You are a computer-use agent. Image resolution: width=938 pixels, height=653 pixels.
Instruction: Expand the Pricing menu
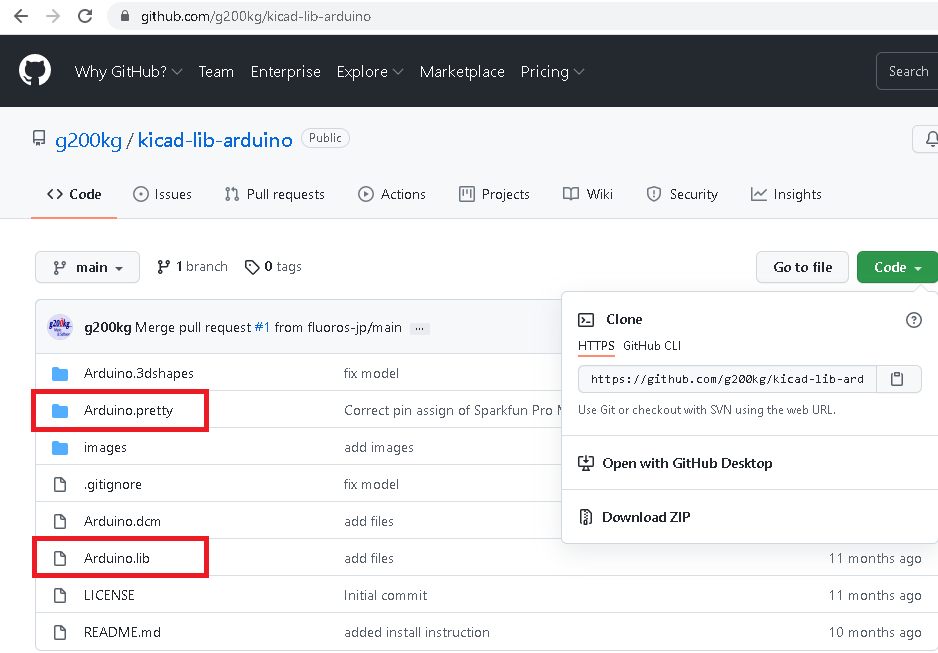552,72
